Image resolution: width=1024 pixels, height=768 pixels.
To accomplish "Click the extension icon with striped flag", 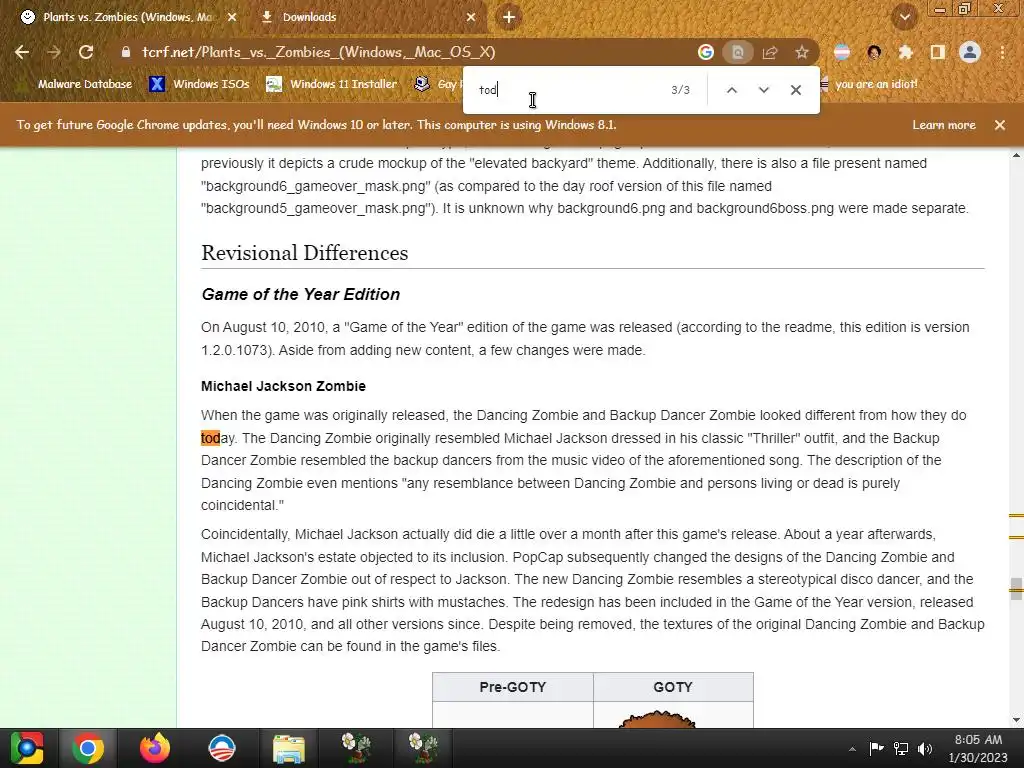I will point(842,52).
